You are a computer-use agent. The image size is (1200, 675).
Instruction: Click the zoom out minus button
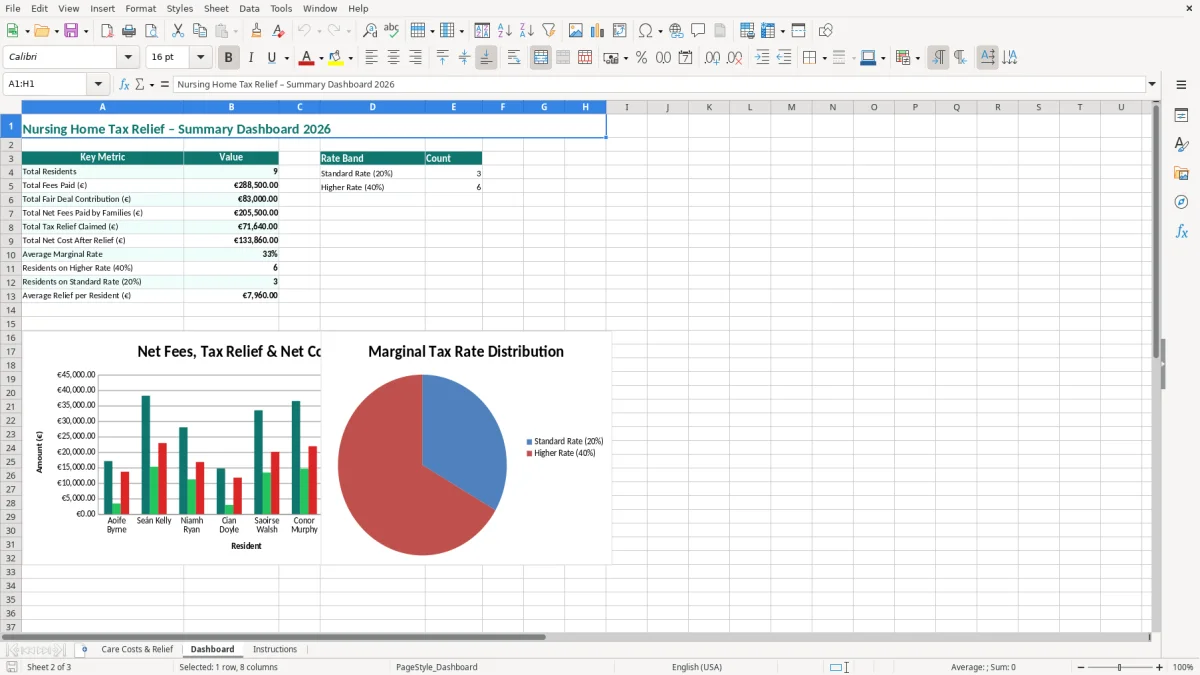pyautogui.click(x=1081, y=667)
